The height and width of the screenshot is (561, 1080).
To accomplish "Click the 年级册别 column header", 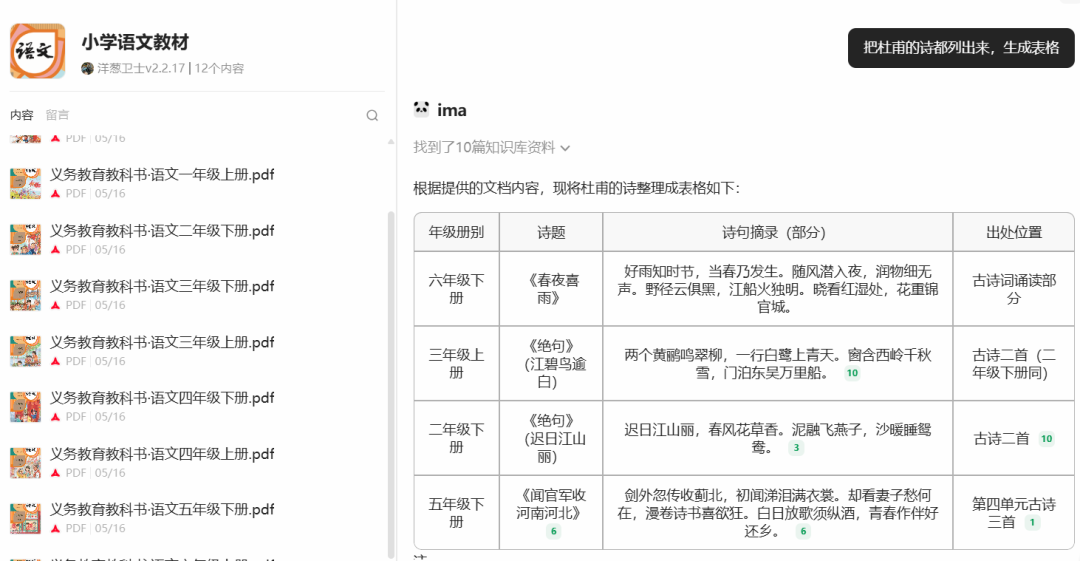I will (456, 232).
